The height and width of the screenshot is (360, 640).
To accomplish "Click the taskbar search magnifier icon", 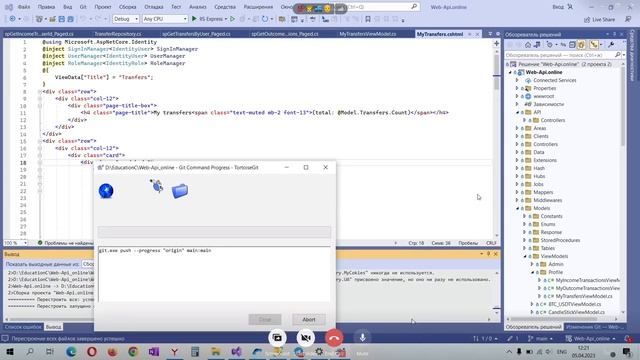I will 30,351.
